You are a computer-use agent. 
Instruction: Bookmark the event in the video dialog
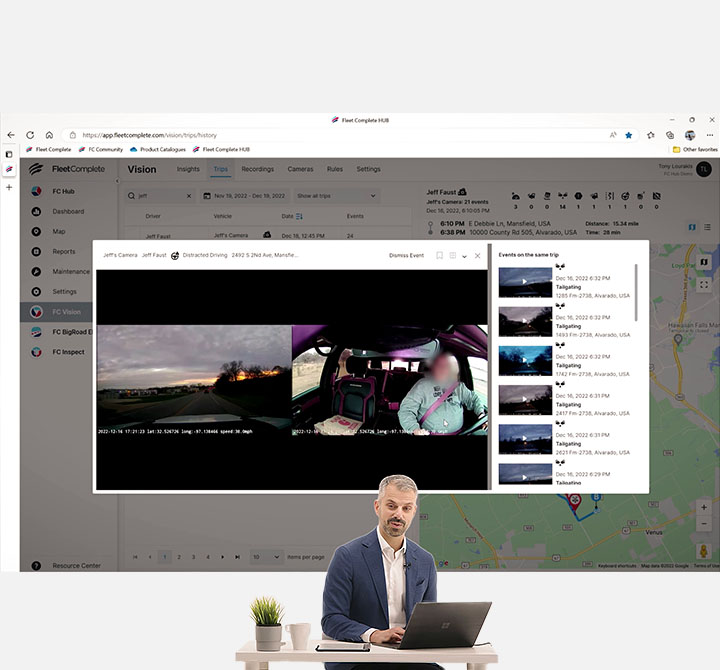pyautogui.click(x=439, y=255)
